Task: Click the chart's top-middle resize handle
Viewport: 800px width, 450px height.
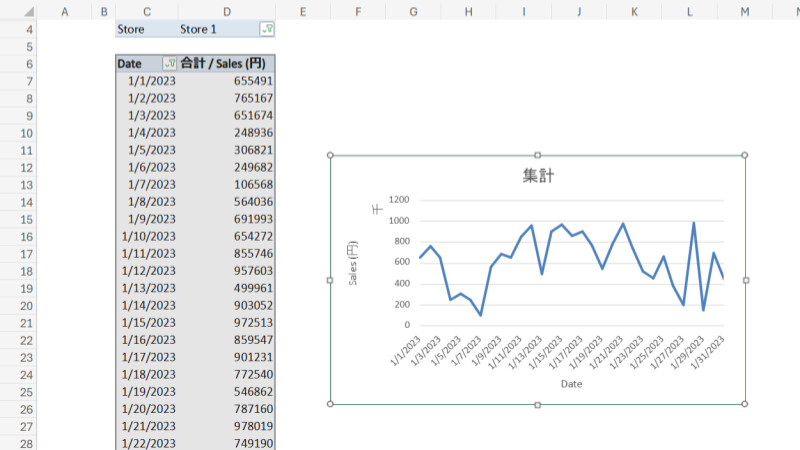Action: click(538, 155)
